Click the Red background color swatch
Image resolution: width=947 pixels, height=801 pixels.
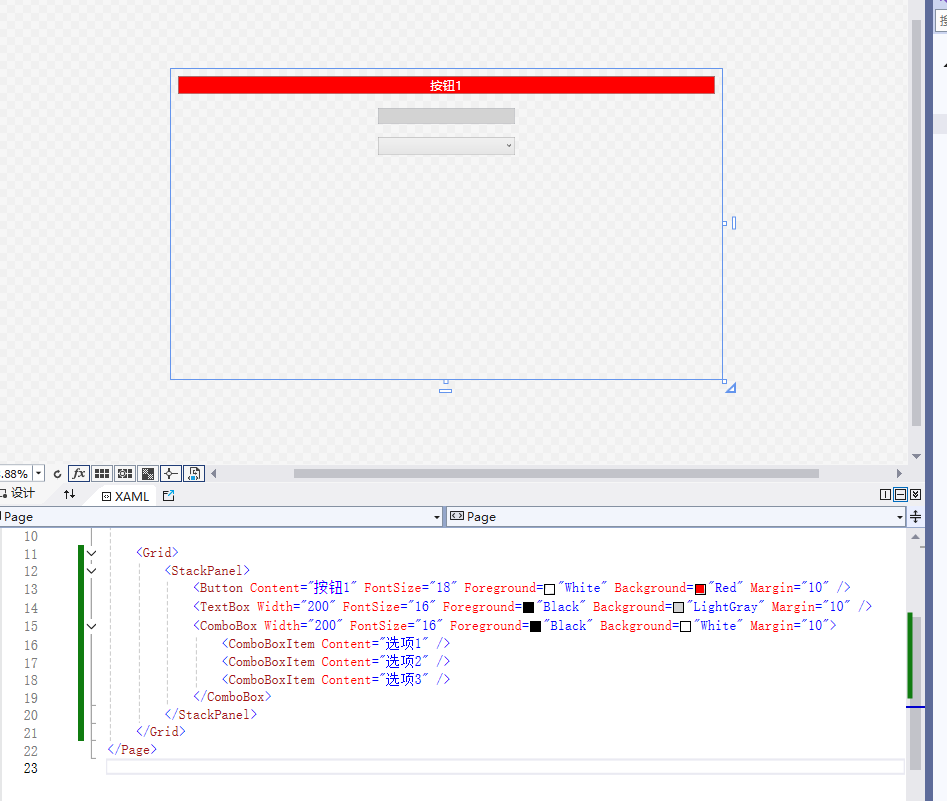pyautogui.click(x=700, y=589)
